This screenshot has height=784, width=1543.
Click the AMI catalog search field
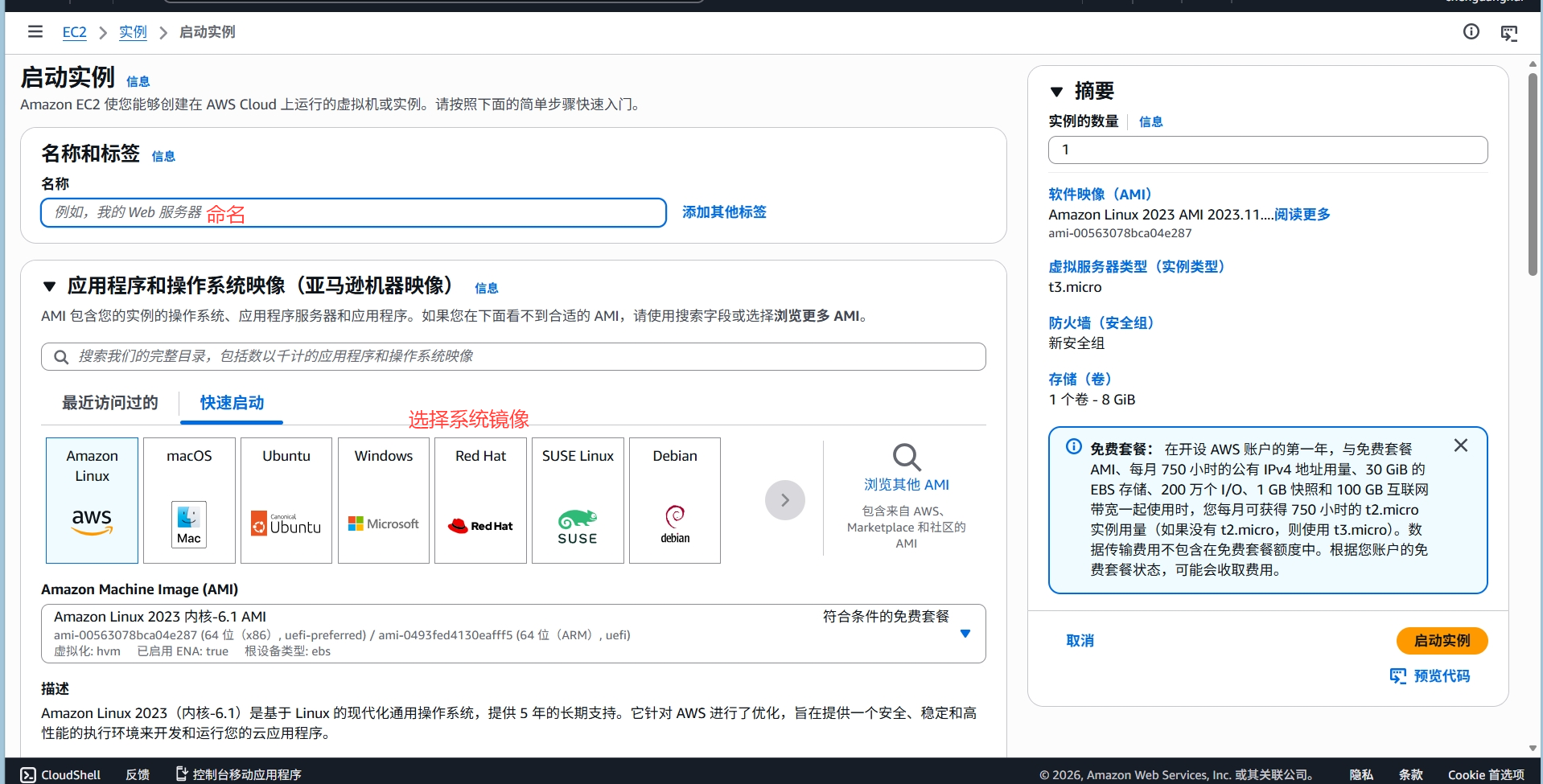[x=513, y=357]
